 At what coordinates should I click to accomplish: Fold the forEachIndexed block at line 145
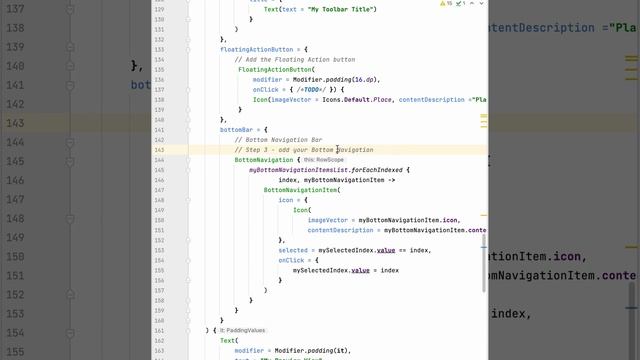pyautogui.click(x=188, y=170)
